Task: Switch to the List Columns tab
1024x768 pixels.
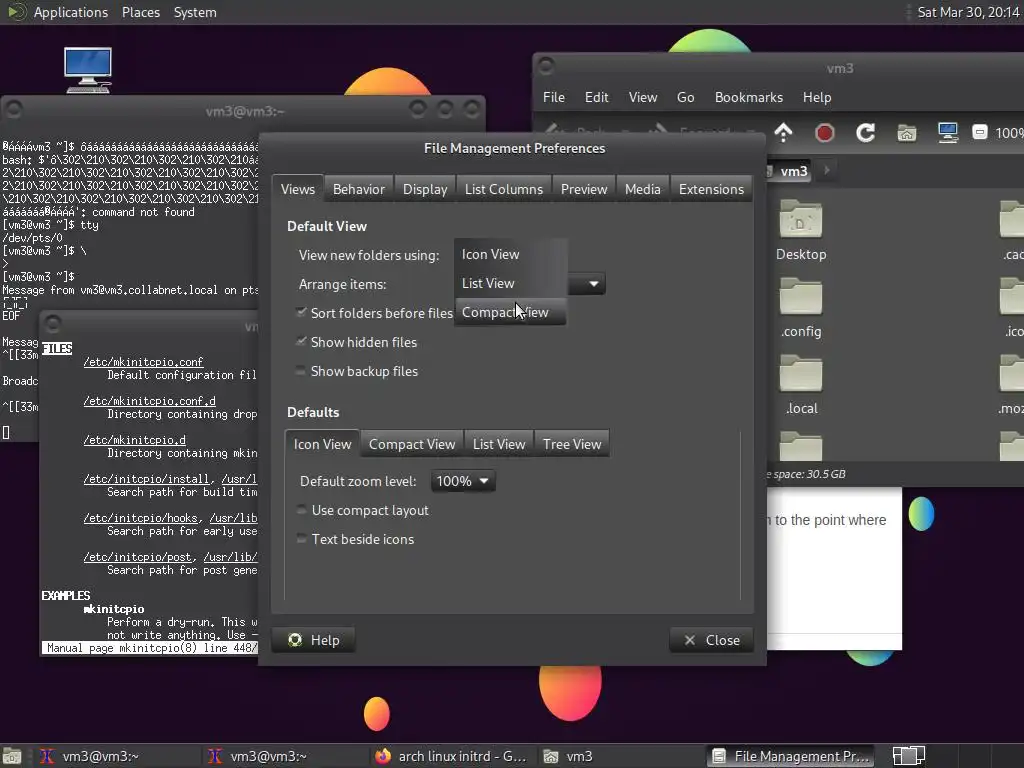Action: [x=504, y=189]
